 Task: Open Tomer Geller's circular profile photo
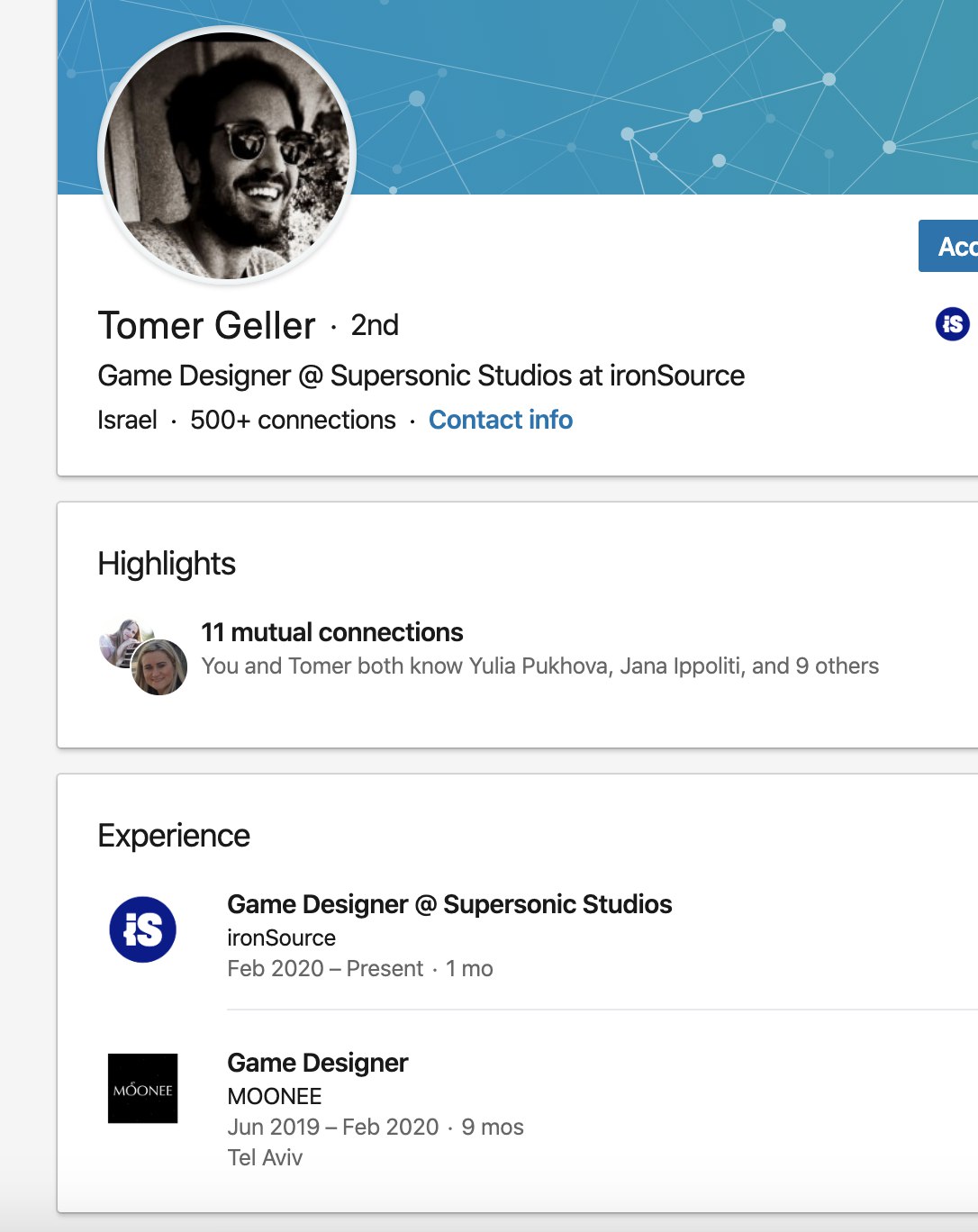[x=227, y=155]
